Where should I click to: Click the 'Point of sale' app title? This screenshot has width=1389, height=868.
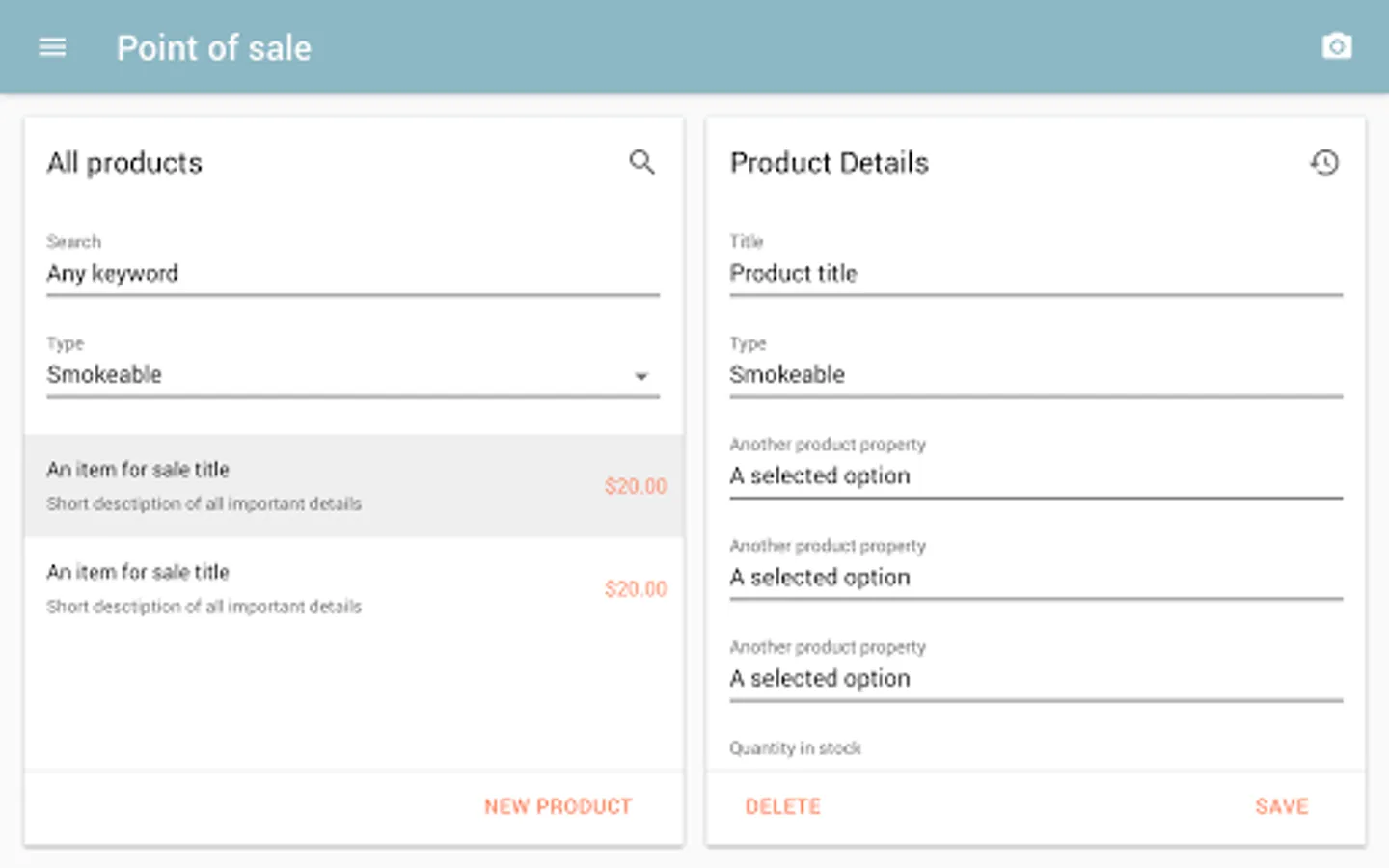point(214,48)
